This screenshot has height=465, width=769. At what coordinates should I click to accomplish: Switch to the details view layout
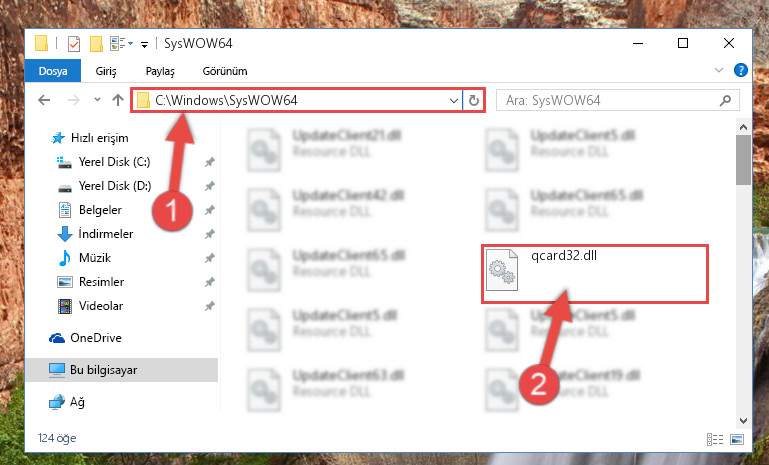[715, 439]
